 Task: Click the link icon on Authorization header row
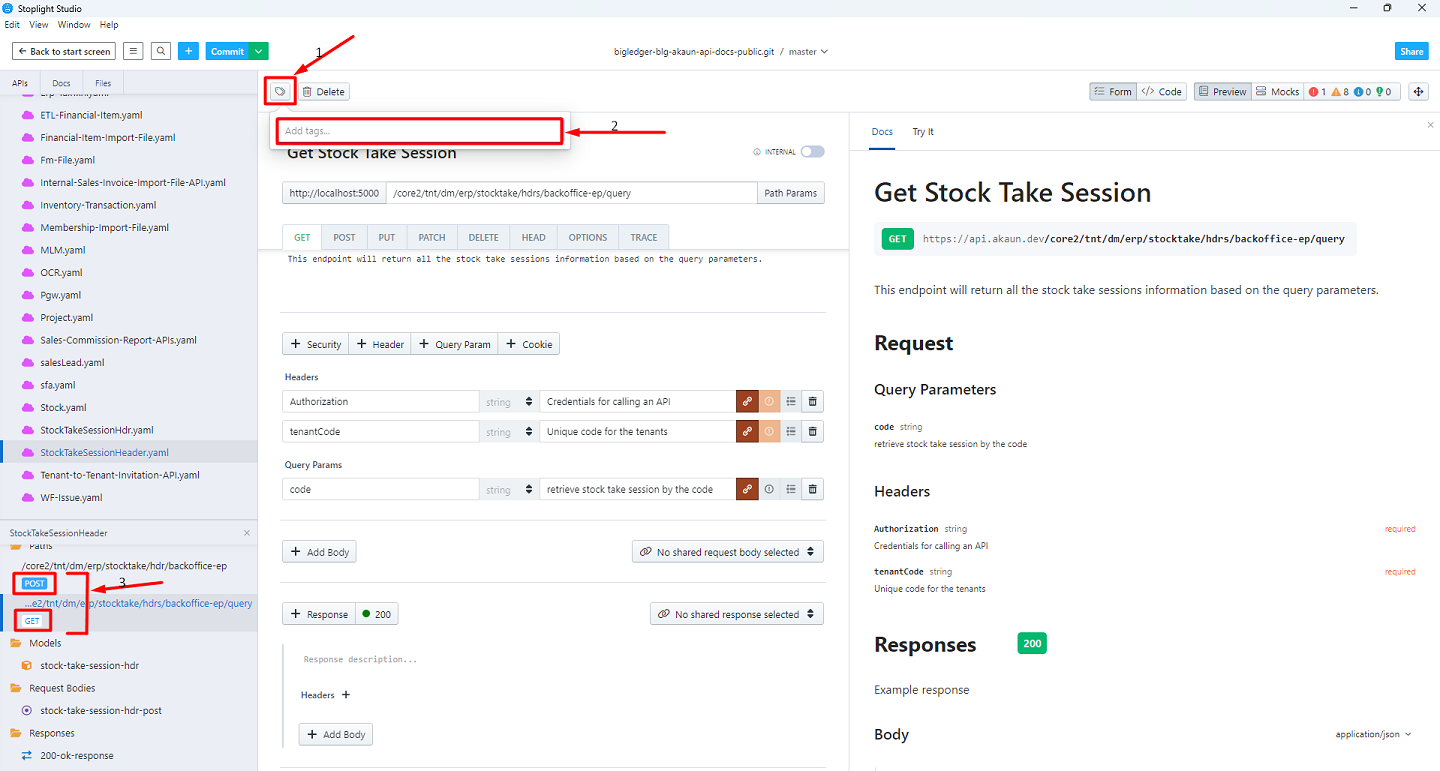coord(747,401)
